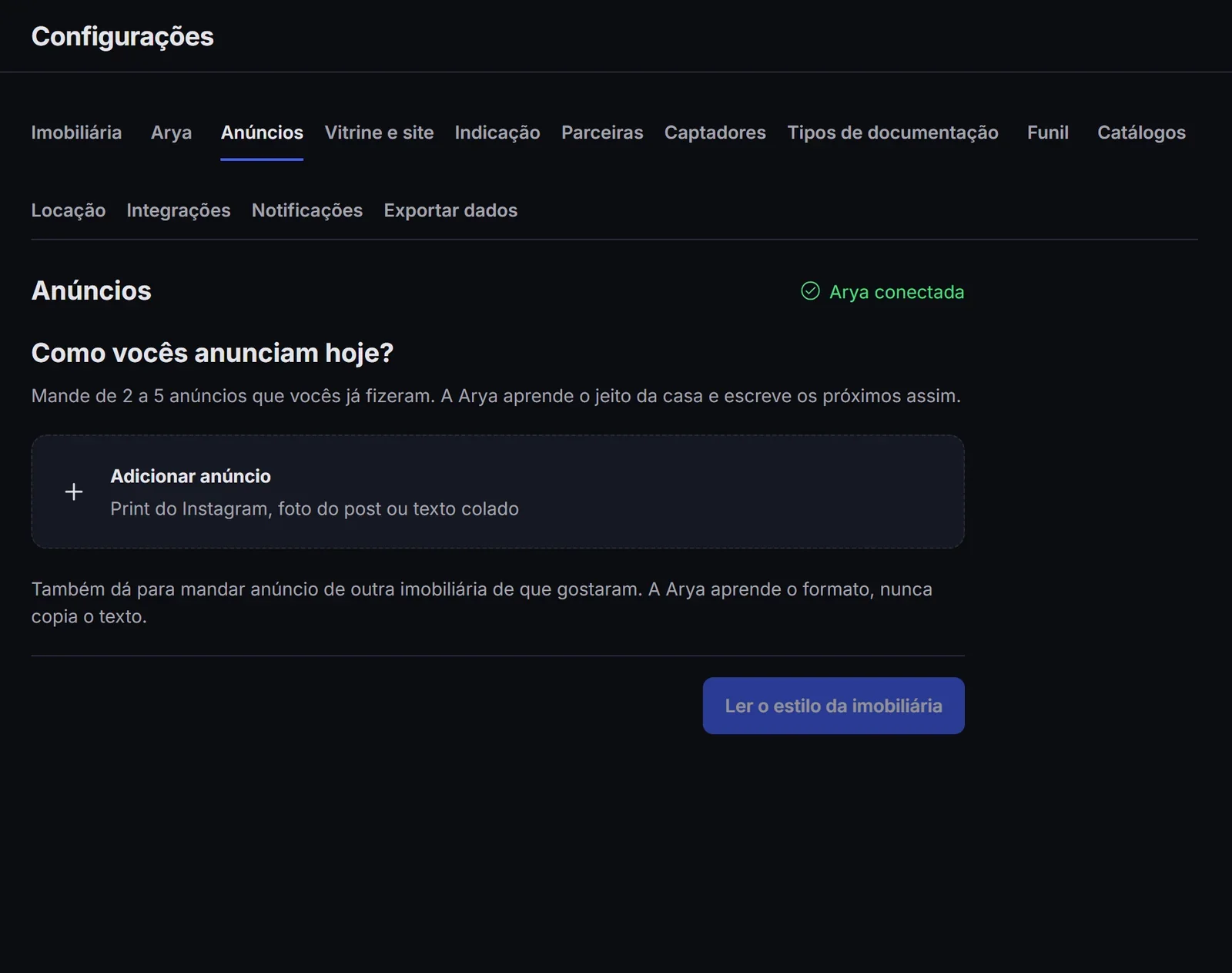The height and width of the screenshot is (973, 1232).
Task: Switch to the Arya tab
Action: [171, 133]
